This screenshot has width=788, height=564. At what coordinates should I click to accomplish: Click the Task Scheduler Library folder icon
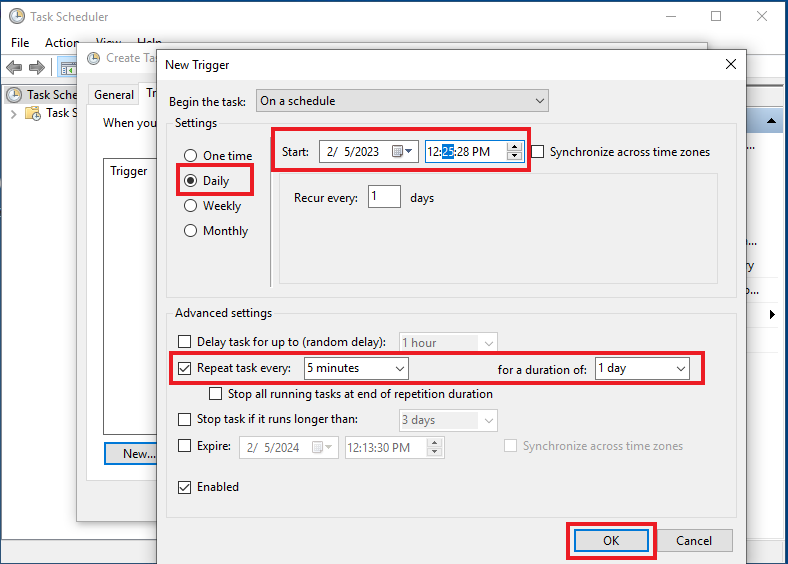click(33, 113)
